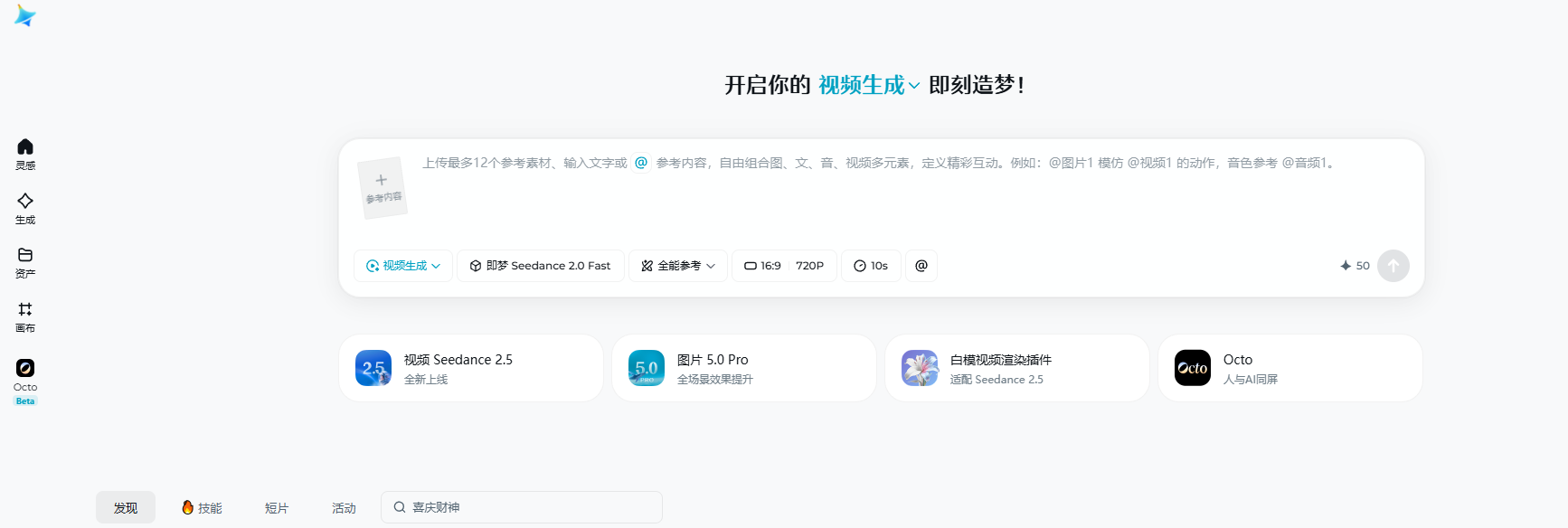1568x528 pixels.
Task: Open the 生成 sidebar item
Action: coord(25,208)
